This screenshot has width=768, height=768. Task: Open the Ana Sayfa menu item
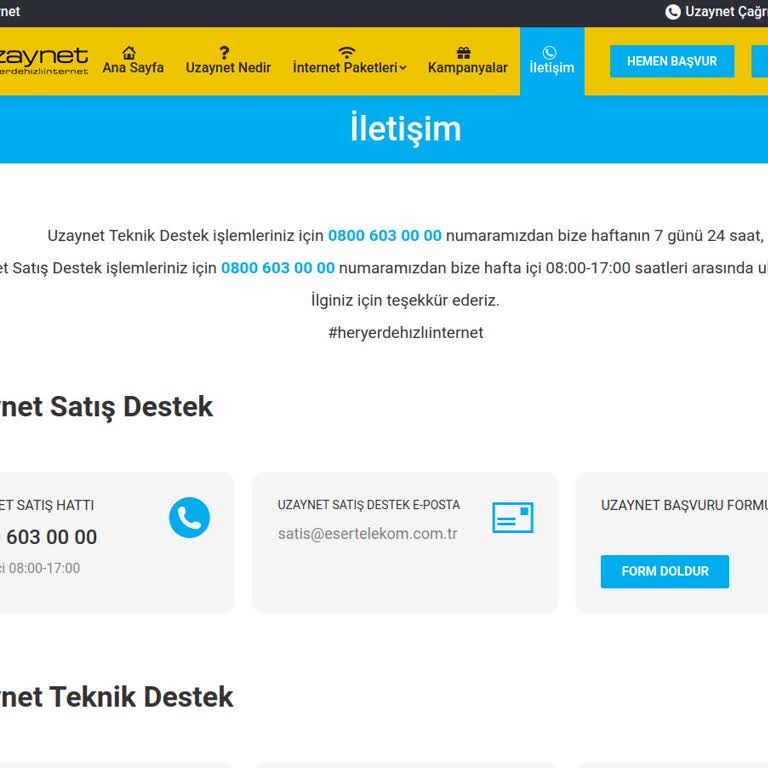(x=133, y=61)
